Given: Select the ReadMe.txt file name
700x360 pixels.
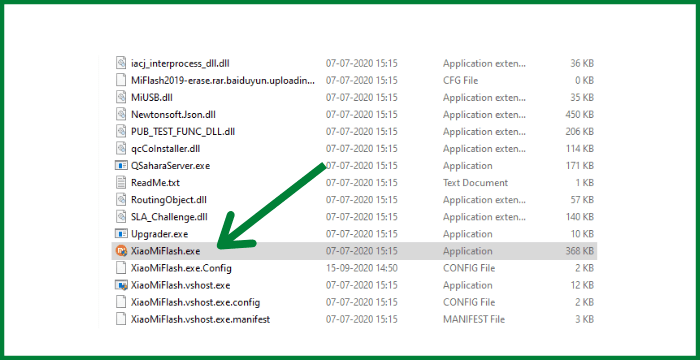Looking at the screenshot, I should pos(155,183).
